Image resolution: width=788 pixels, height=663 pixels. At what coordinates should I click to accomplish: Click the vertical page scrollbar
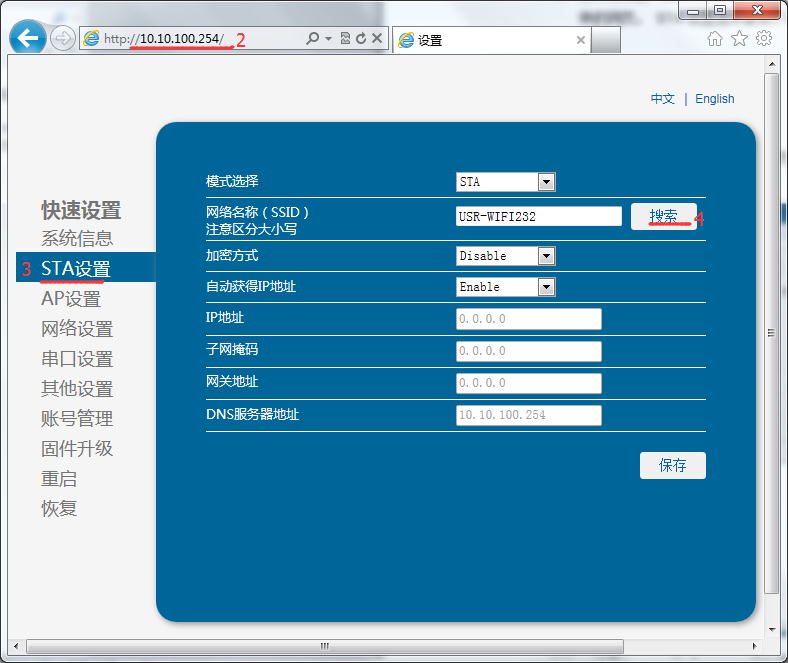(x=770, y=332)
